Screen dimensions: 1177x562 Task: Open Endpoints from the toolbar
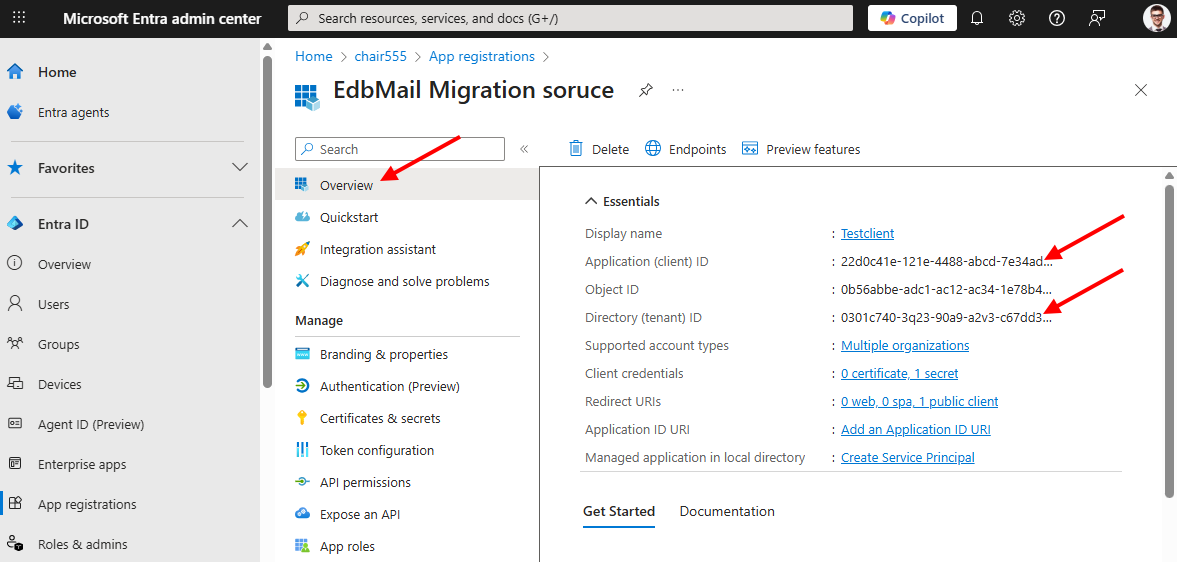(685, 149)
